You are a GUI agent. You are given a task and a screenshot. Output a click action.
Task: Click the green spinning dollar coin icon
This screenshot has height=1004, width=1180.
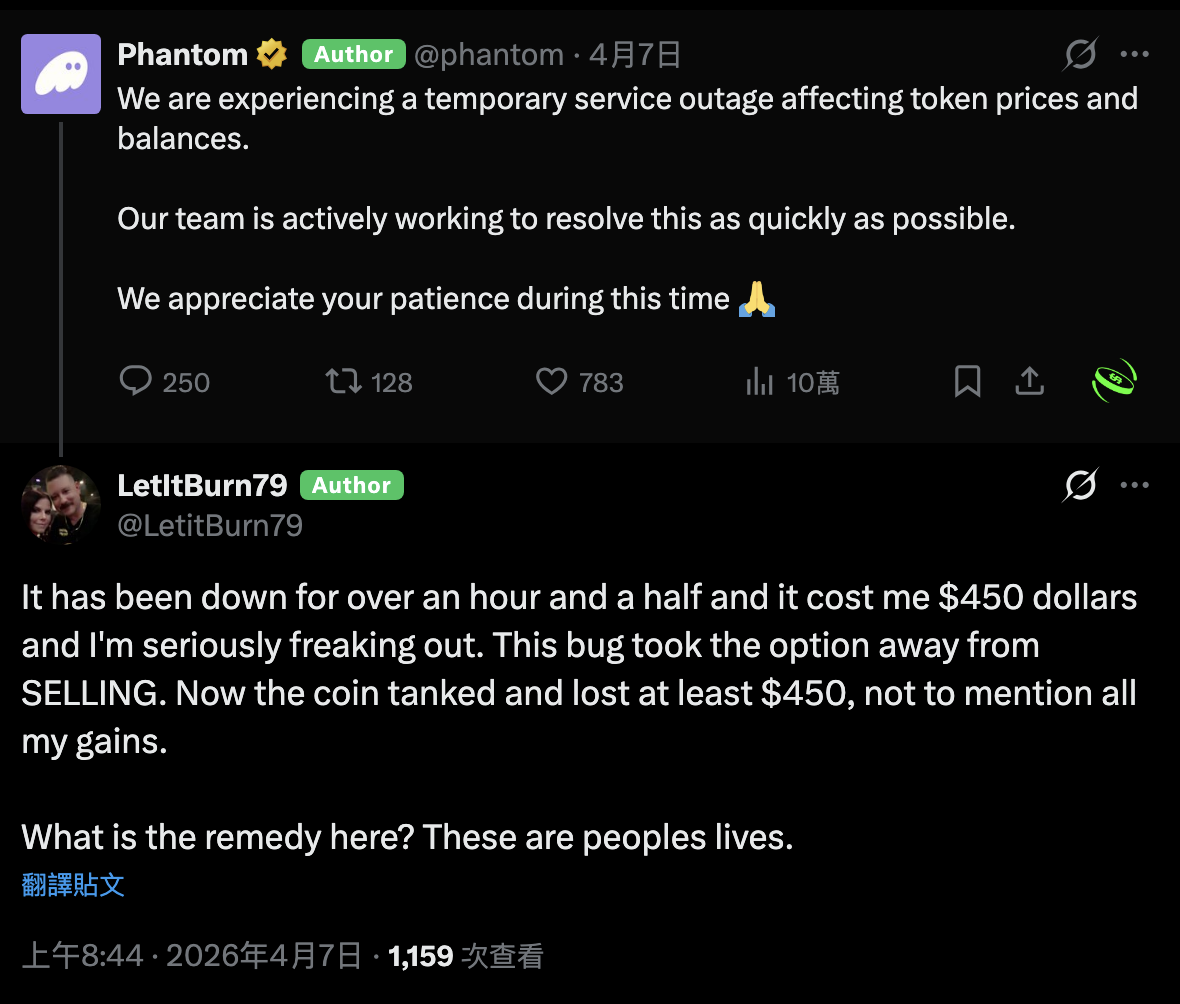pos(1114,380)
